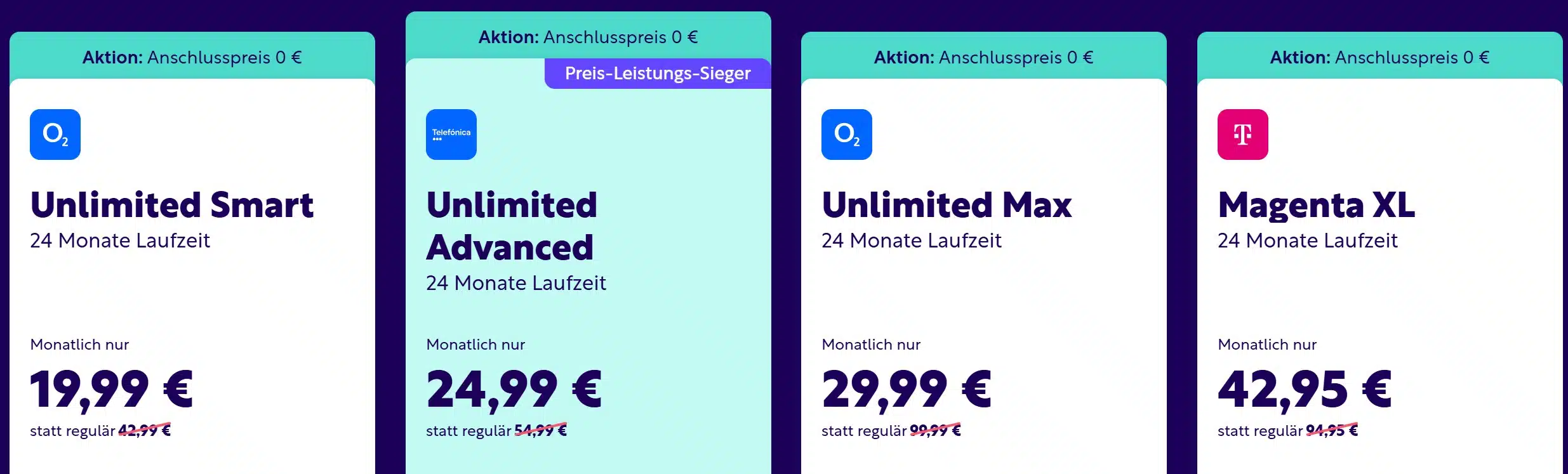The width and height of the screenshot is (1568, 474).
Task: Click the crossed-out 99,99 € regular price
Action: [x=935, y=431]
